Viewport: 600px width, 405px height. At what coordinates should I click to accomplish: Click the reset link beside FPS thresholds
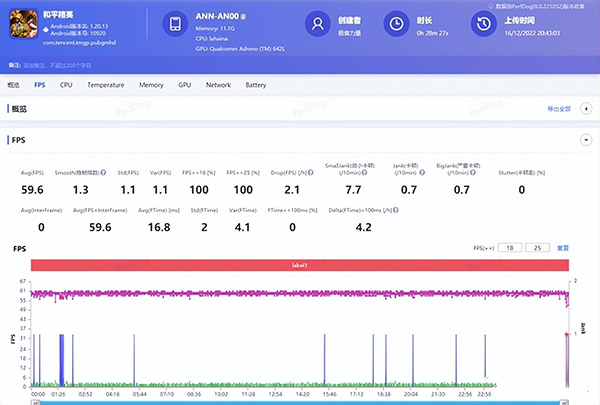[563, 247]
